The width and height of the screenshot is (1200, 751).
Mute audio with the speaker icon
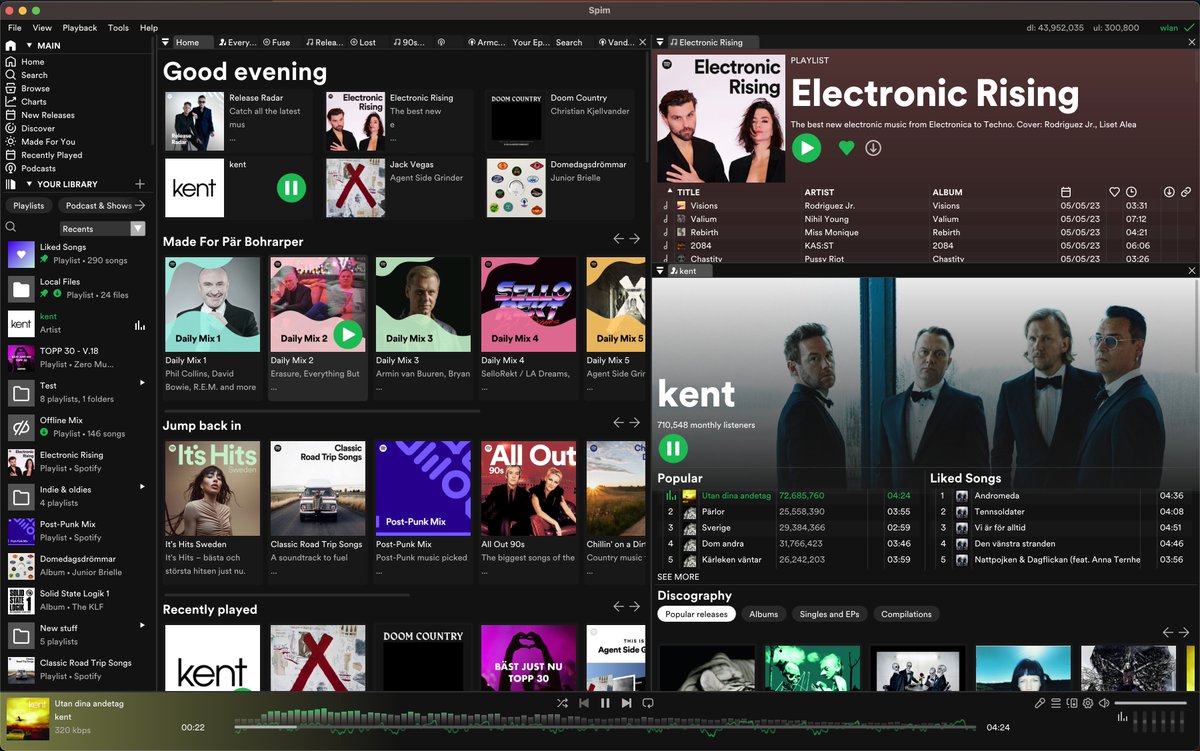(x=1104, y=703)
